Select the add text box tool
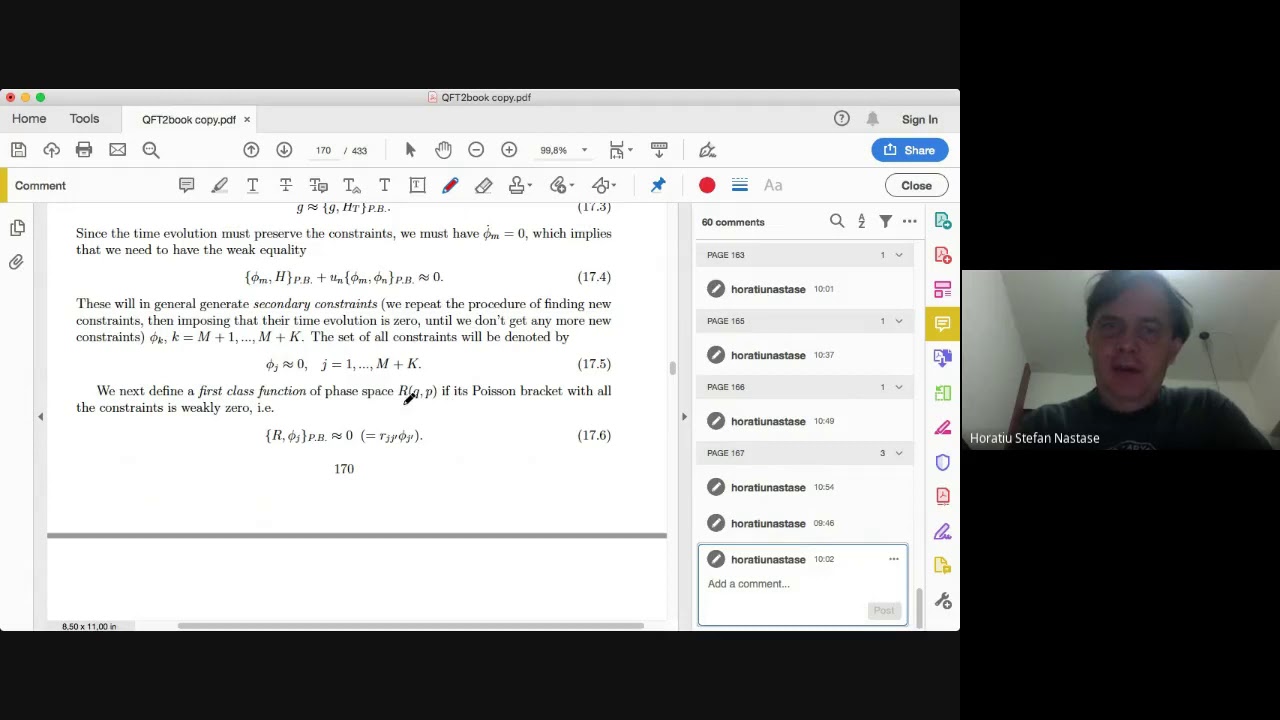Viewport: 1280px width, 720px height. [417, 185]
